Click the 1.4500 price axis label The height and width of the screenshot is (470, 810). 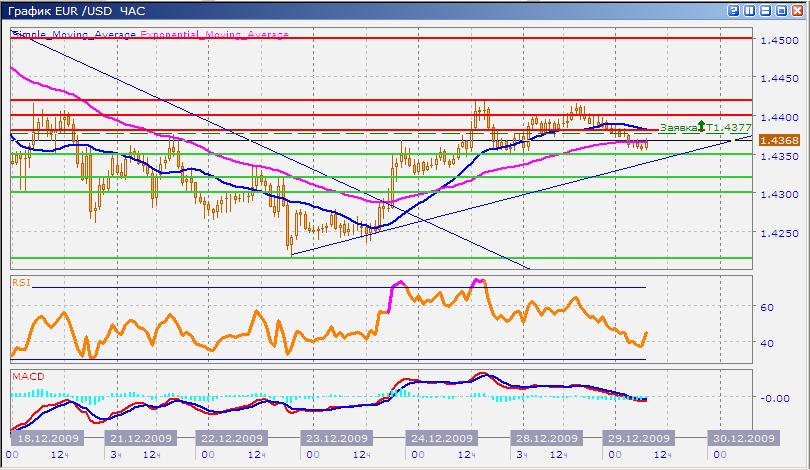pyautogui.click(x=777, y=41)
